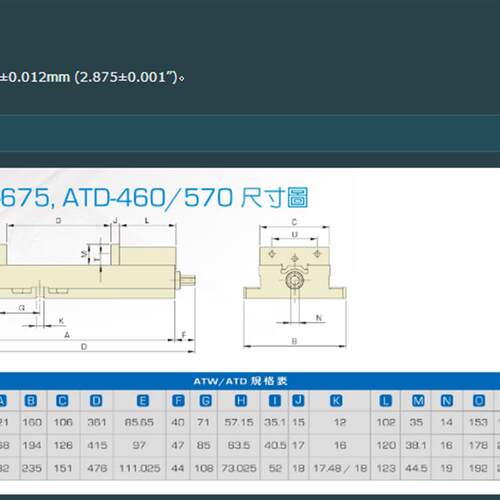Click cell value 73.025 in column H
This screenshot has height=500, width=500.
[x=239, y=468]
